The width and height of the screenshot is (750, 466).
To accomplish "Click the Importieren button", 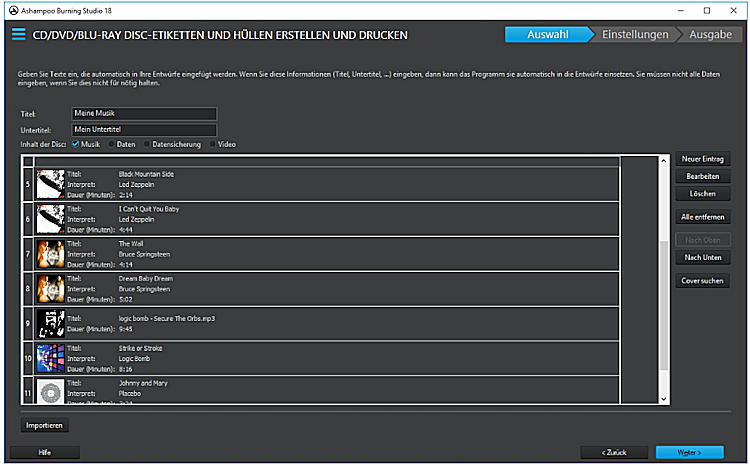I will click(45, 425).
